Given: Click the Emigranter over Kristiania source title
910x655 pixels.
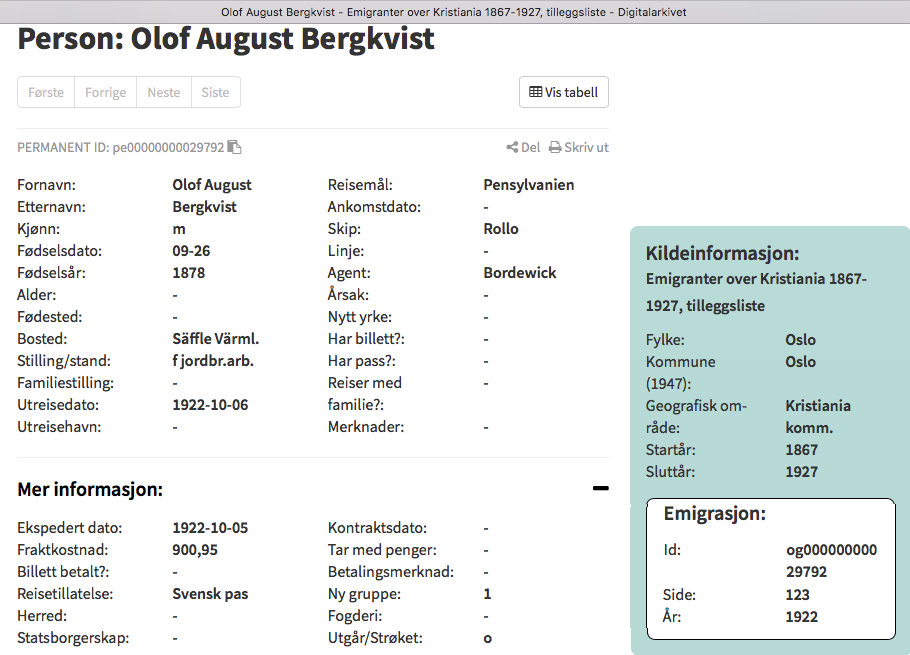Looking at the screenshot, I should 756,292.
